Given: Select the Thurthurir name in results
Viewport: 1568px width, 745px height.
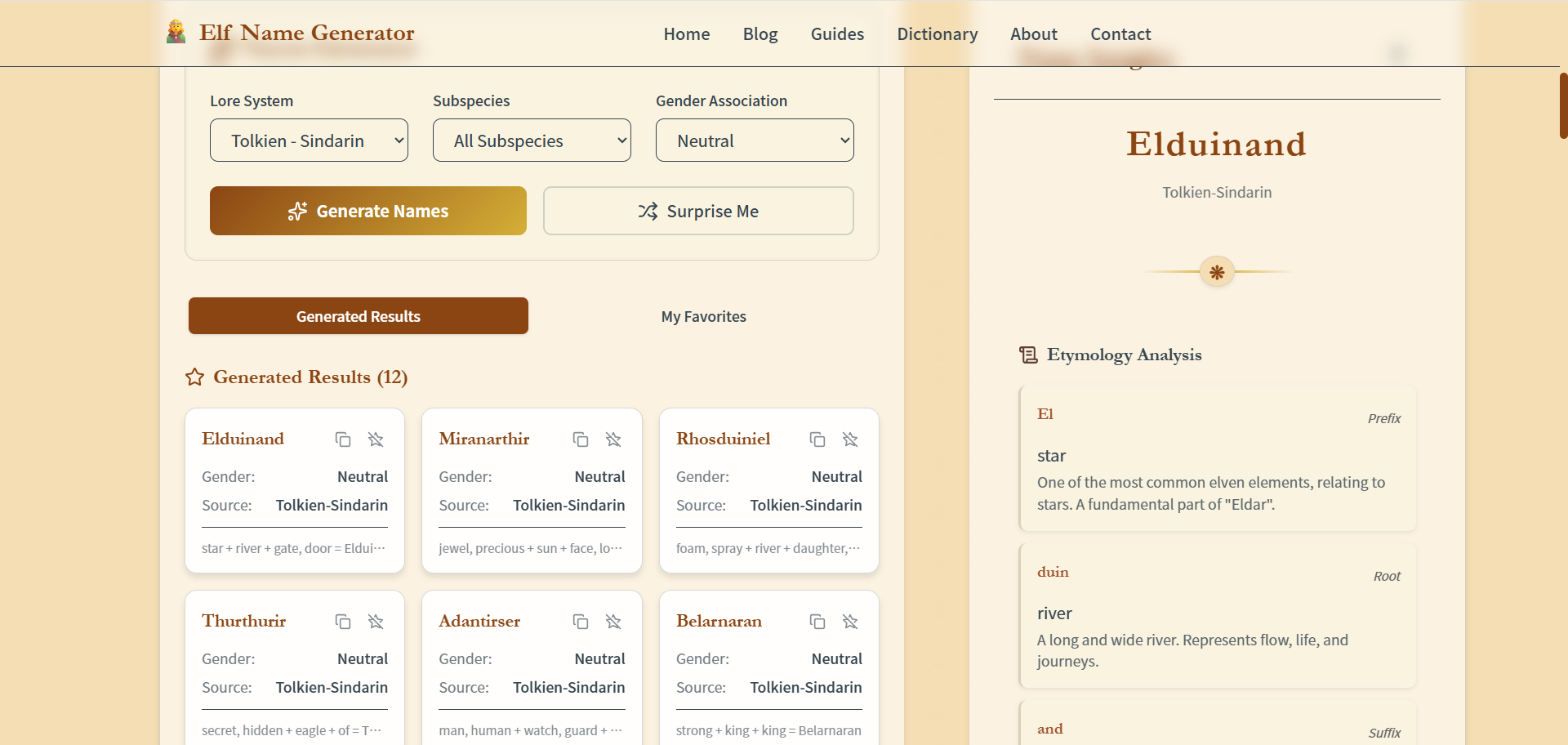Looking at the screenshot, I should pos(244,621).
